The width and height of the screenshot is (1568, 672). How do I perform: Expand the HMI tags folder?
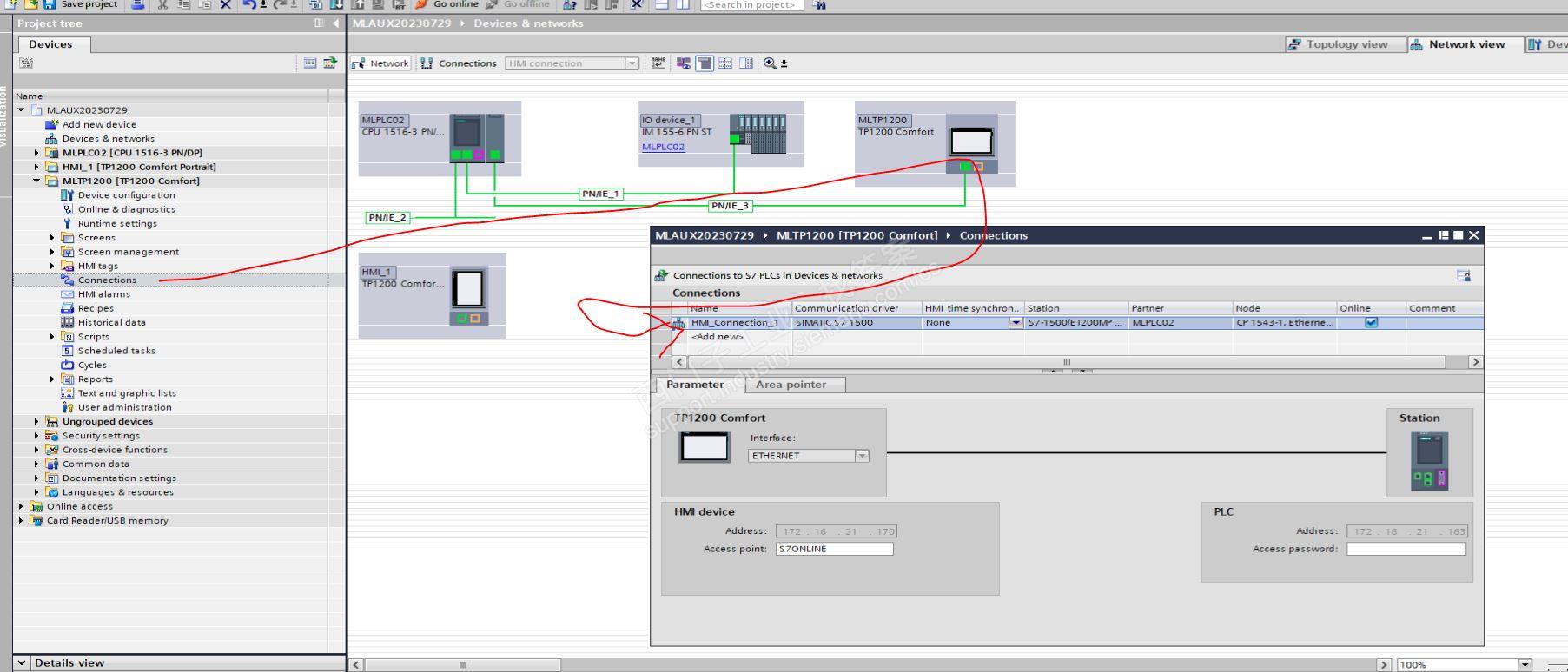click(x=52, y=266)
